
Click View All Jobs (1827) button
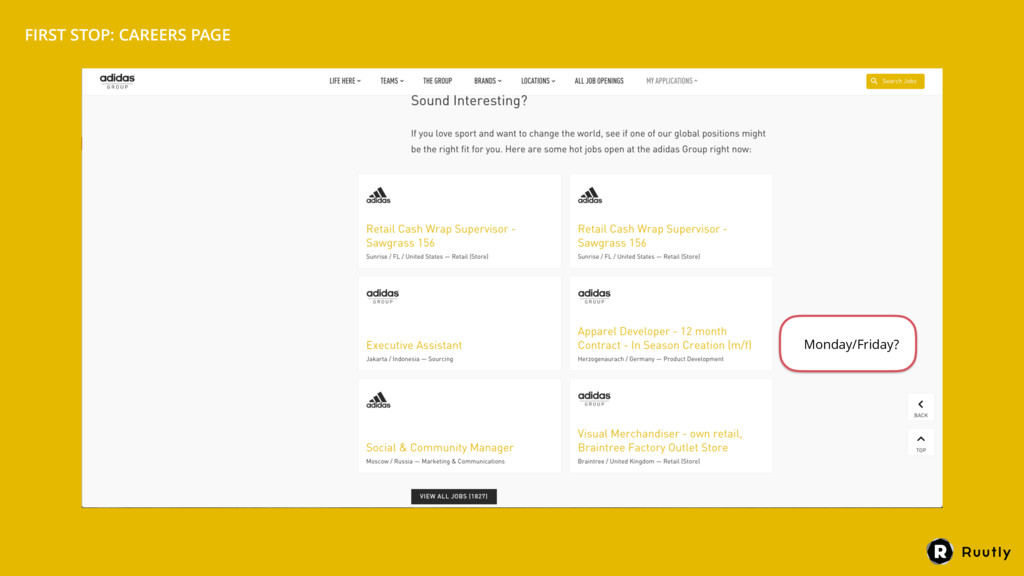454,496
